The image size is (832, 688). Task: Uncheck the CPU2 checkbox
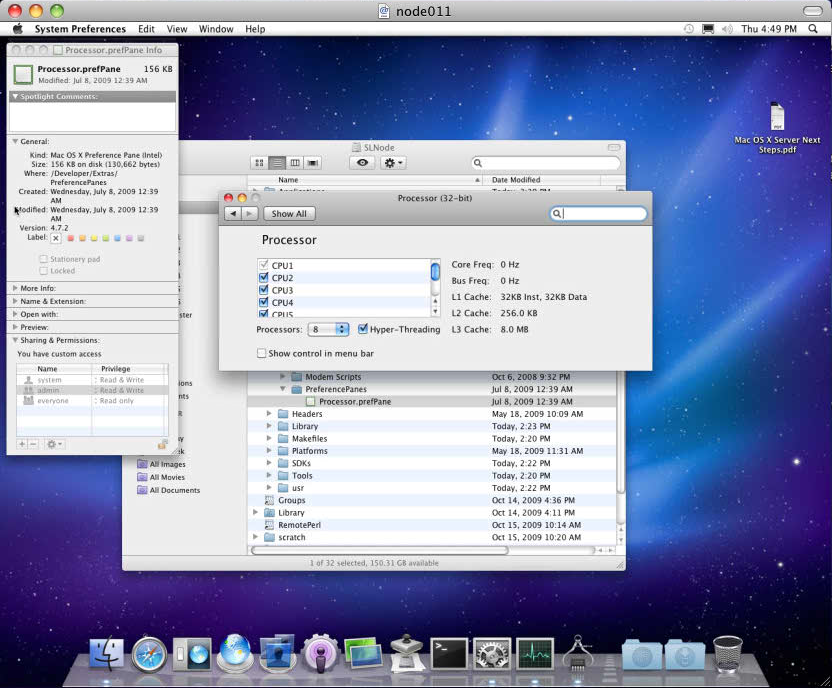(x=264, y=278)
